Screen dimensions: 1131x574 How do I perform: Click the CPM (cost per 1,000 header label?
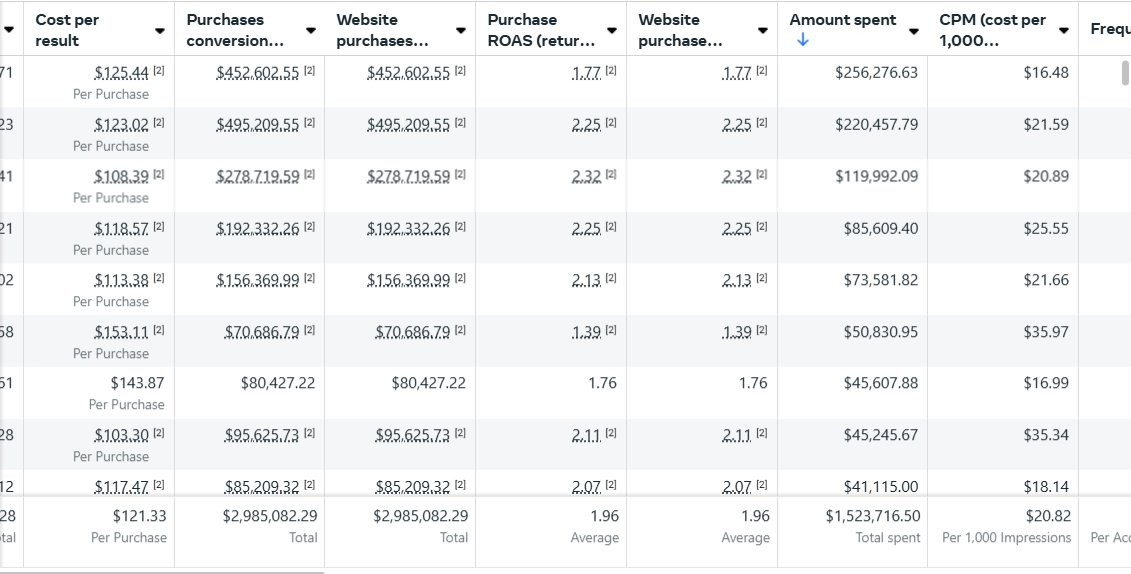pos(993,30)
